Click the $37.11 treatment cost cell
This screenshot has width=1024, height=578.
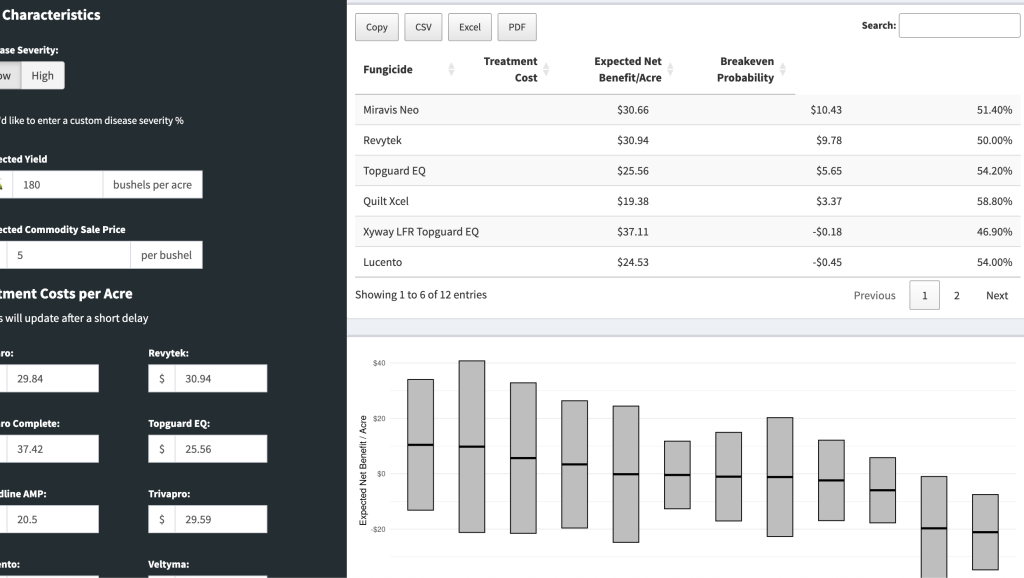632,231
